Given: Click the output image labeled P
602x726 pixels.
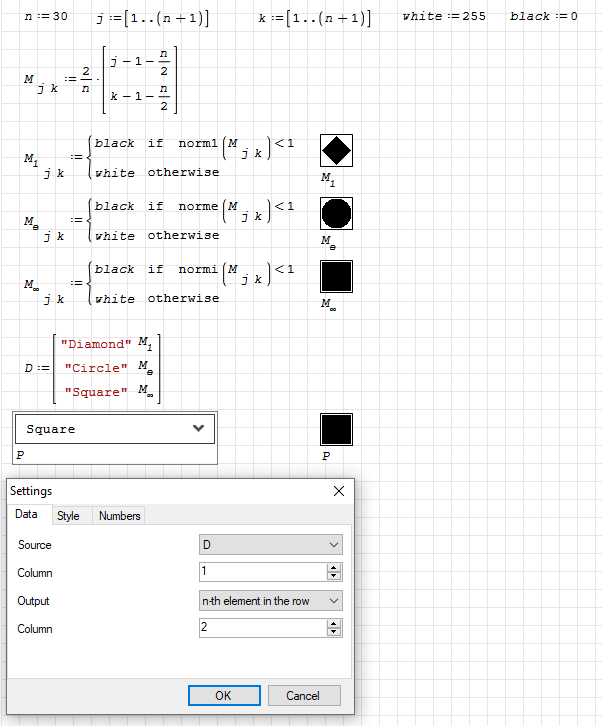Looking at the screenshot, I should (x=337, y=429).
